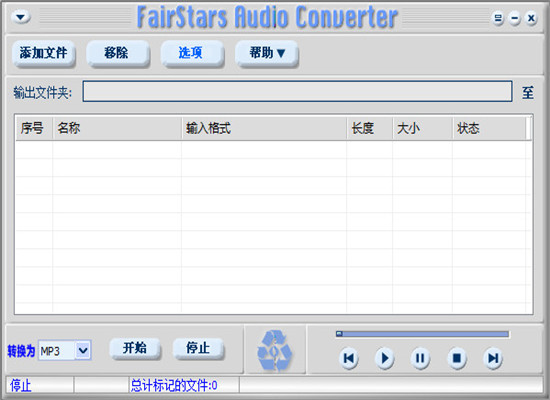Sort list by 输入格式 column header
Image resolution: width=550 pixels, height=400 pixels.
[264, 128]
